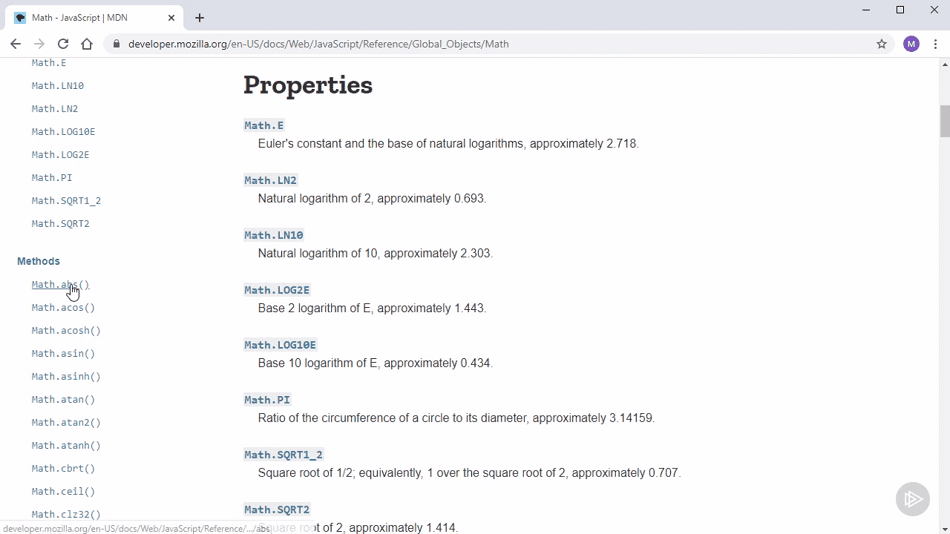950x534 pixels.
Task: Open the Chrome three-dot menu
Action: [x=935, y=44]
